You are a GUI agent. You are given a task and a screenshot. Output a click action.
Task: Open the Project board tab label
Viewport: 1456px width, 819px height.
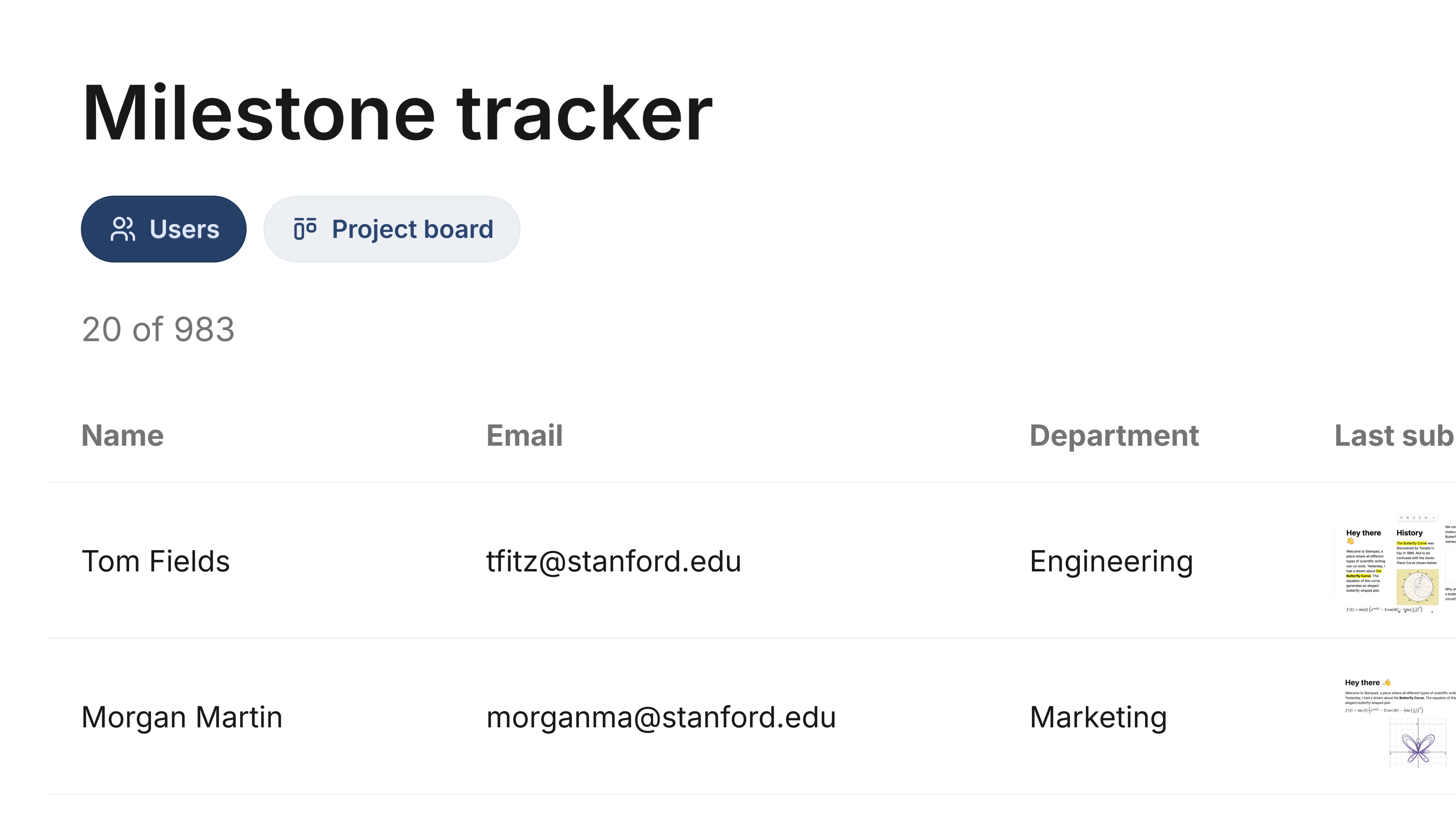tap(412, 229)
